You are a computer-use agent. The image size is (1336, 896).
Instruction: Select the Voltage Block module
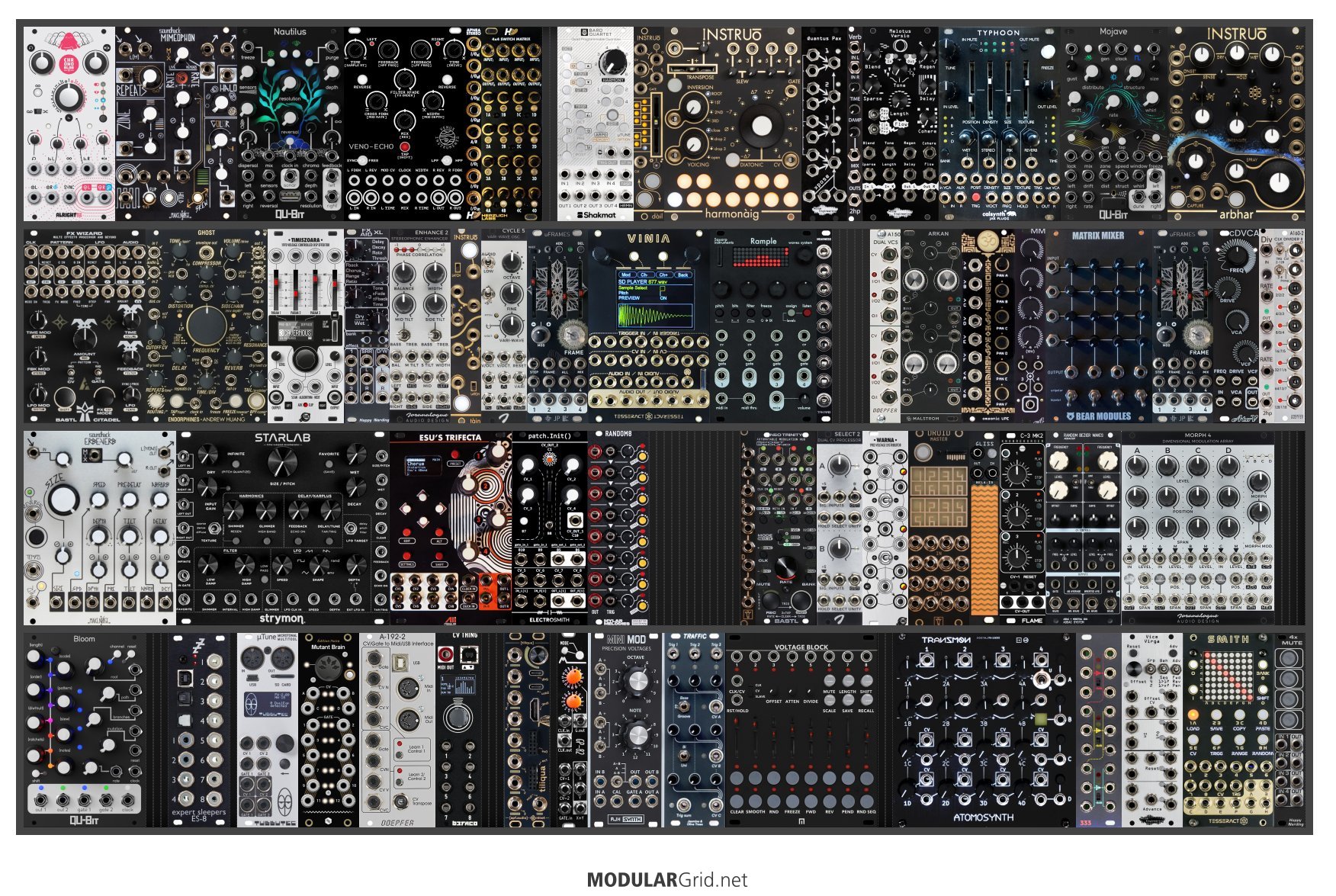point(801,730)
